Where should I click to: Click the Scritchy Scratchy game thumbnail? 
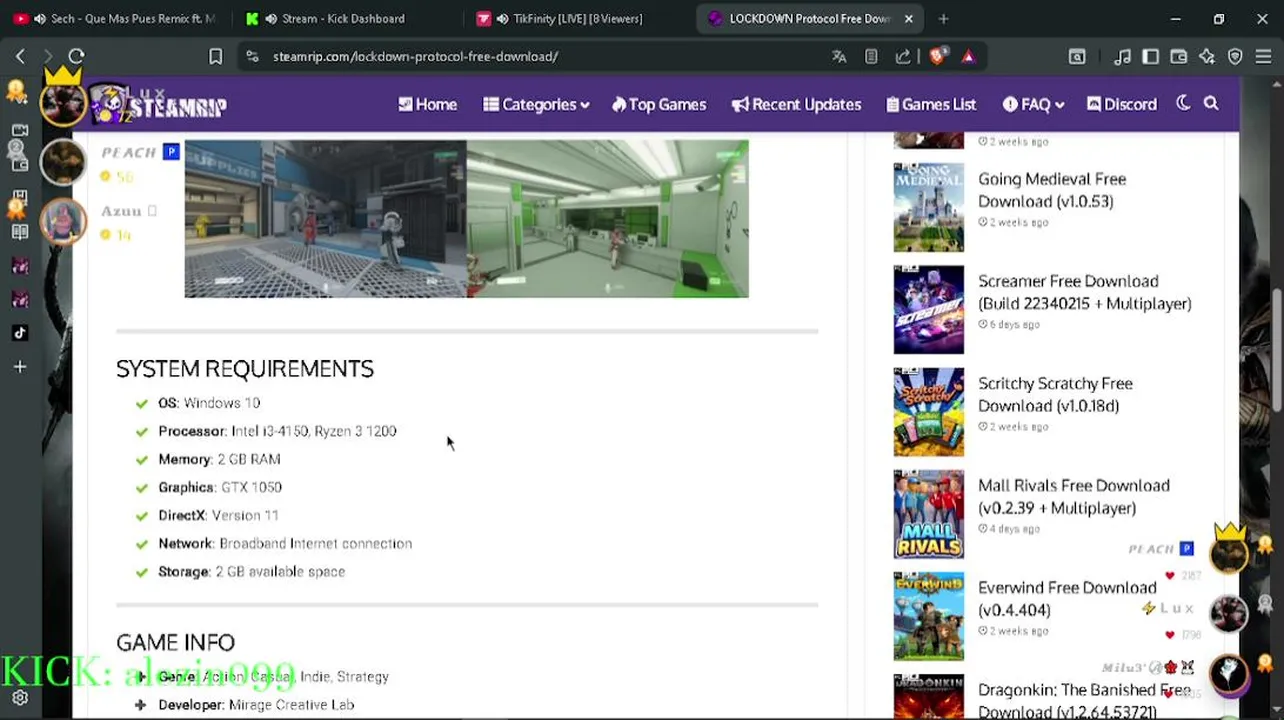coord(929,411)
